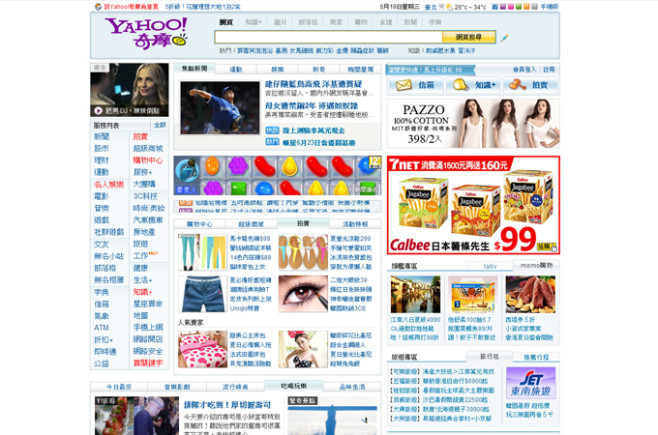Click the blue water bottle game icon

pyautogui.click(x=187, y=170)
